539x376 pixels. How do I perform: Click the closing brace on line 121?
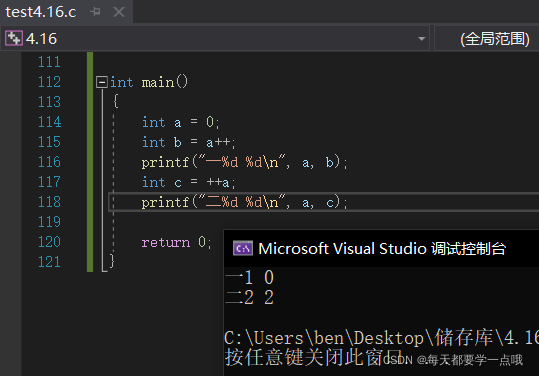112,261
